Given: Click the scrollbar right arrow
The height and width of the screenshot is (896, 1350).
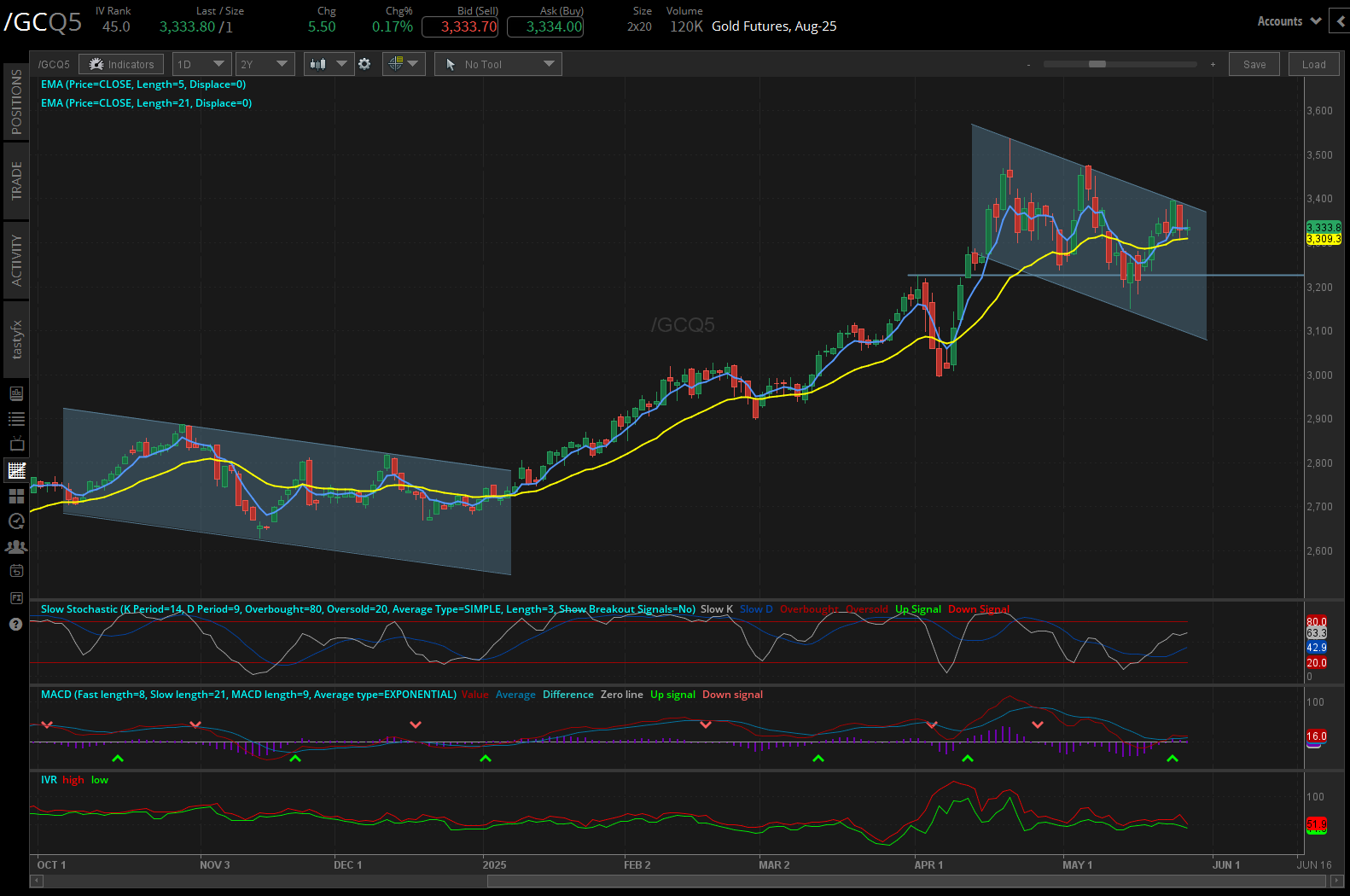Looking at the screenshot, I should pyautogui.click(x=1336, y=881).
